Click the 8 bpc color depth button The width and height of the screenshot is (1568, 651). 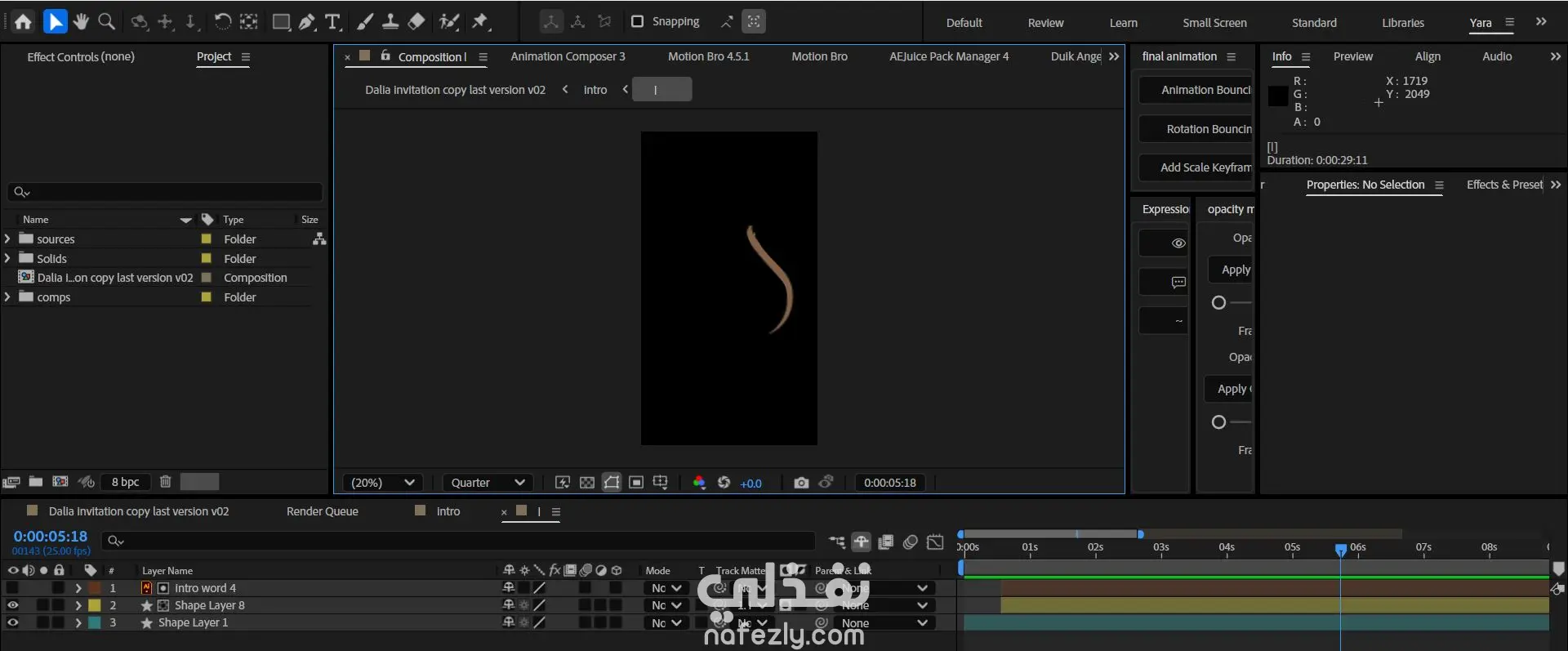(x=125, y=482)
